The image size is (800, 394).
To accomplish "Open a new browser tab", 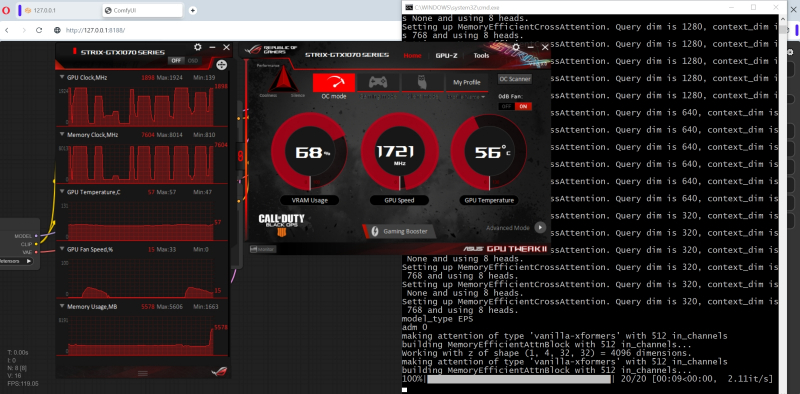I will (192, 10).
